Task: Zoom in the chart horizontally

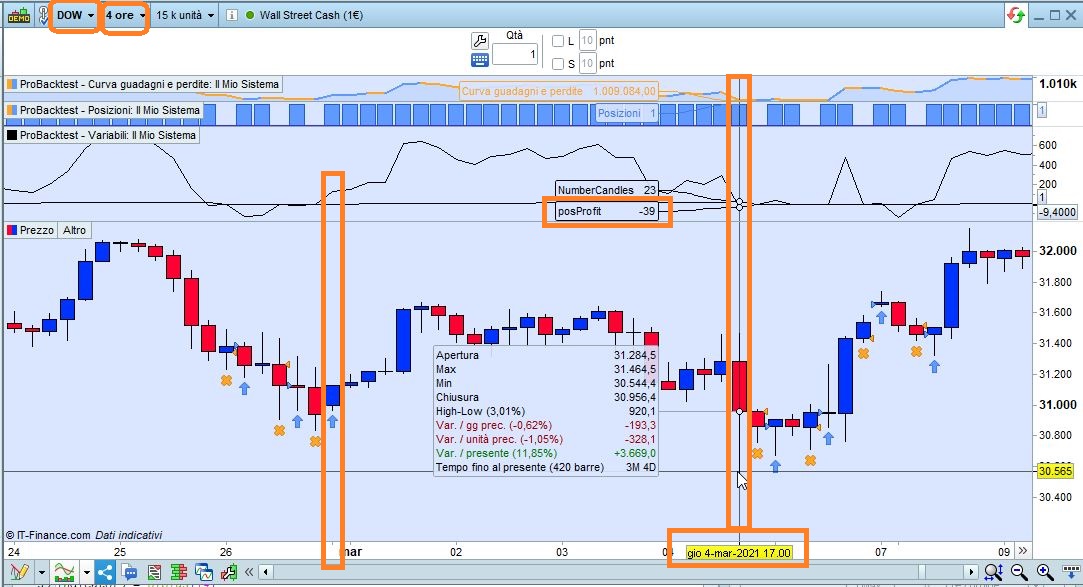Action: click(x=1045, y=572)
